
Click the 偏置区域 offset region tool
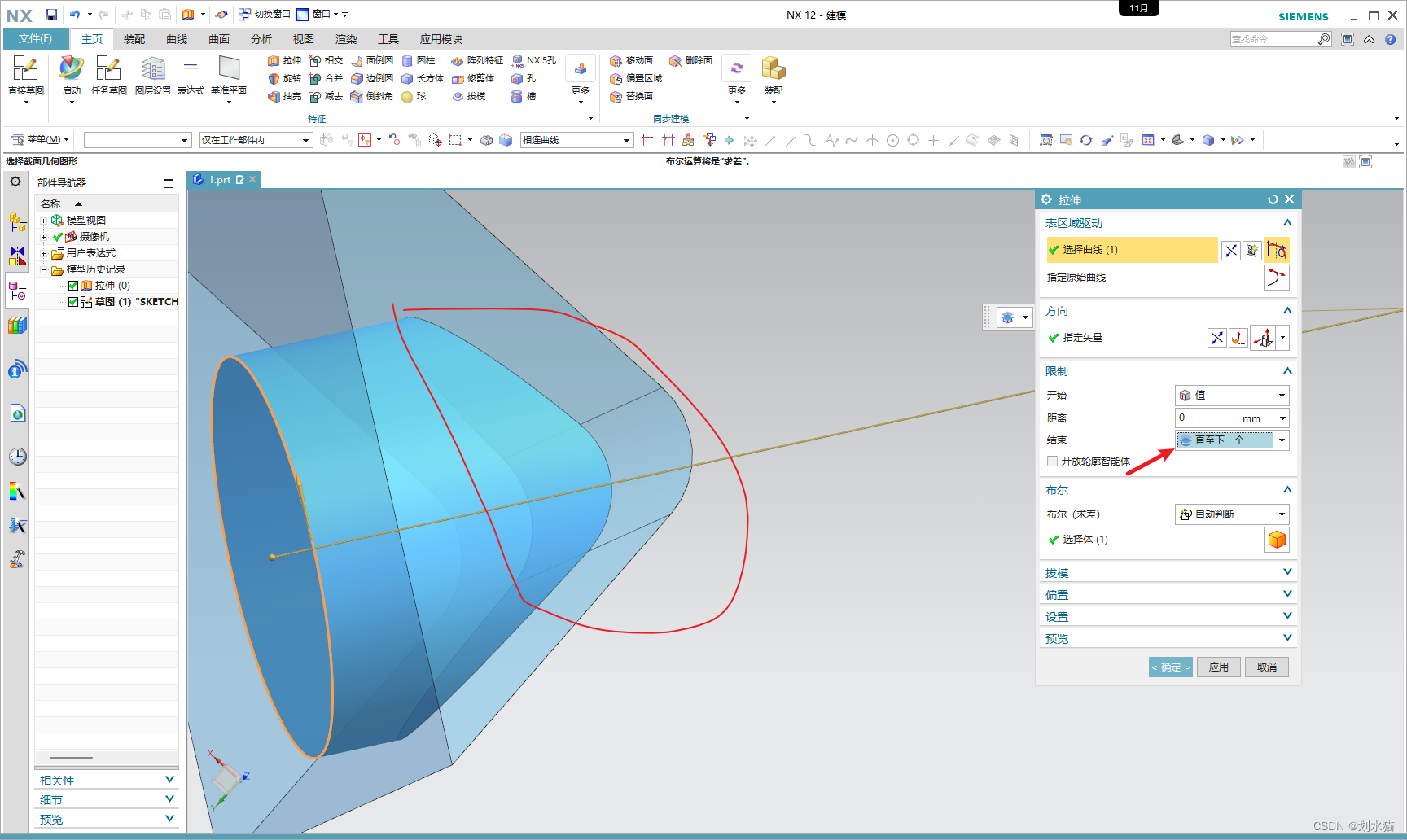pyautogui.click(x=636, y=78)
